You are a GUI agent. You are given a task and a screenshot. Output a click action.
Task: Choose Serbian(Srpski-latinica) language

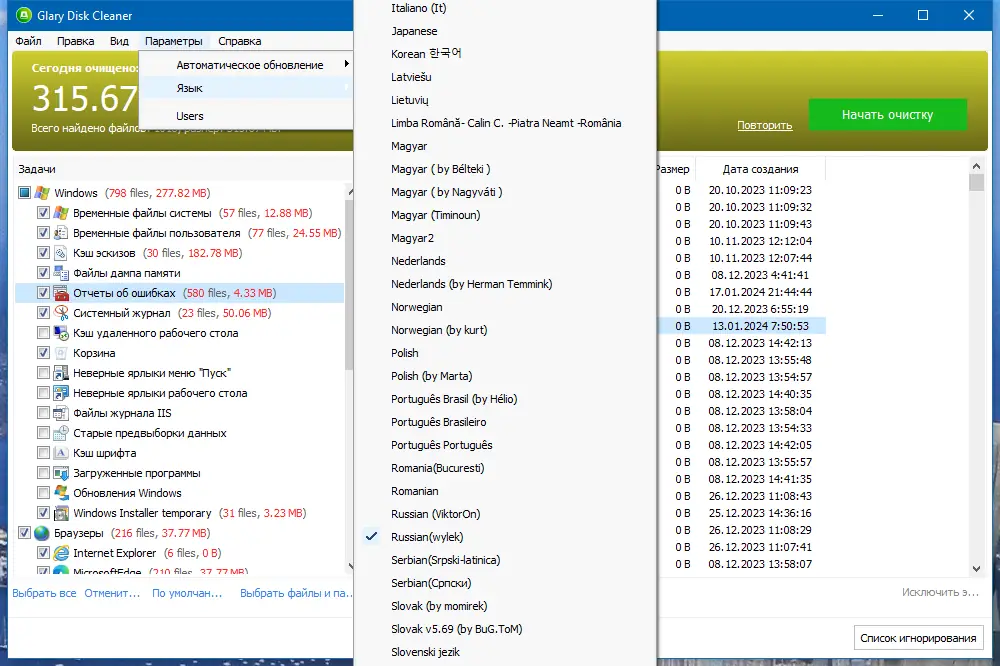point(445,560)
